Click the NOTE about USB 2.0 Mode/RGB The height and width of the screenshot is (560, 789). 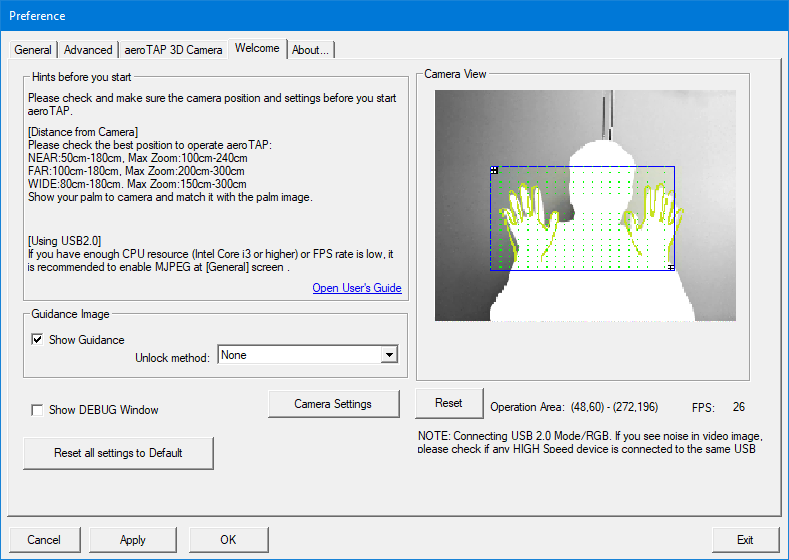[x=590, y=442]
